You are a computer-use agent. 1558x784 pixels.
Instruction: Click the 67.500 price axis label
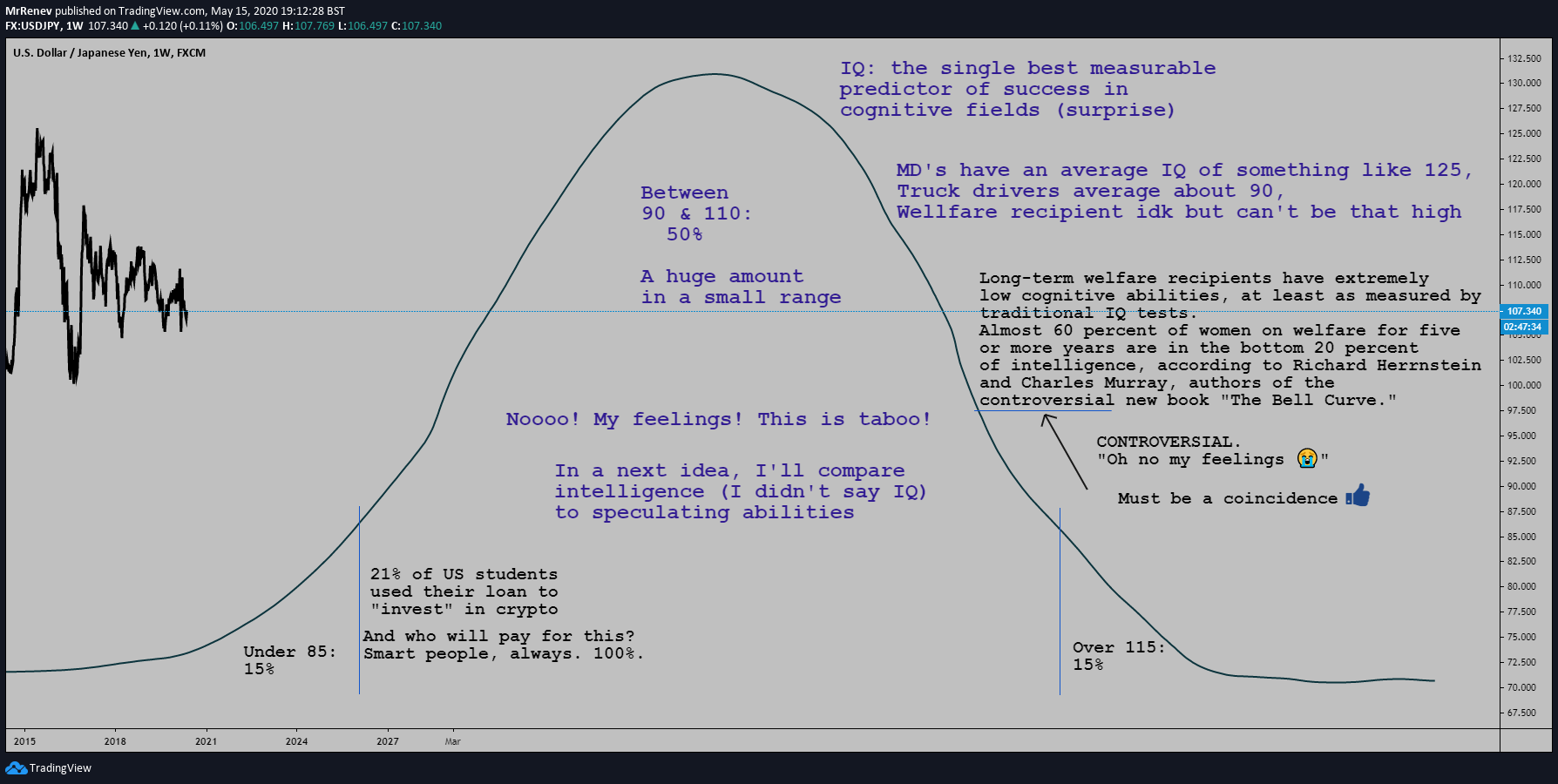tap(1522, 713)
